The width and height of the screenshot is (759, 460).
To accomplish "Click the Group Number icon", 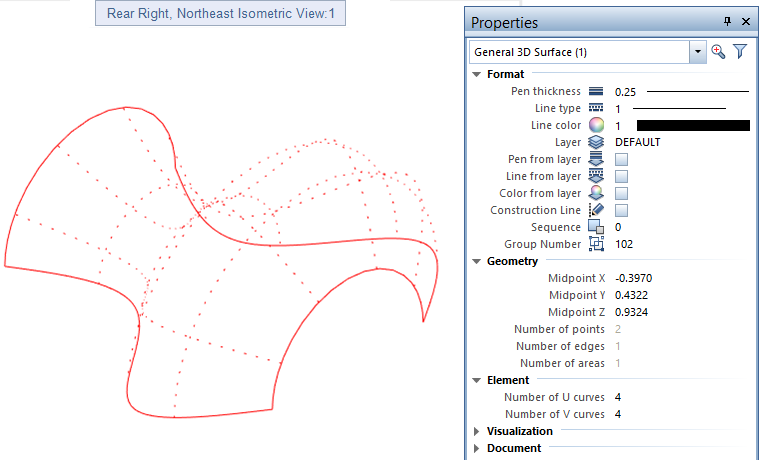I will tap(596, 244).
